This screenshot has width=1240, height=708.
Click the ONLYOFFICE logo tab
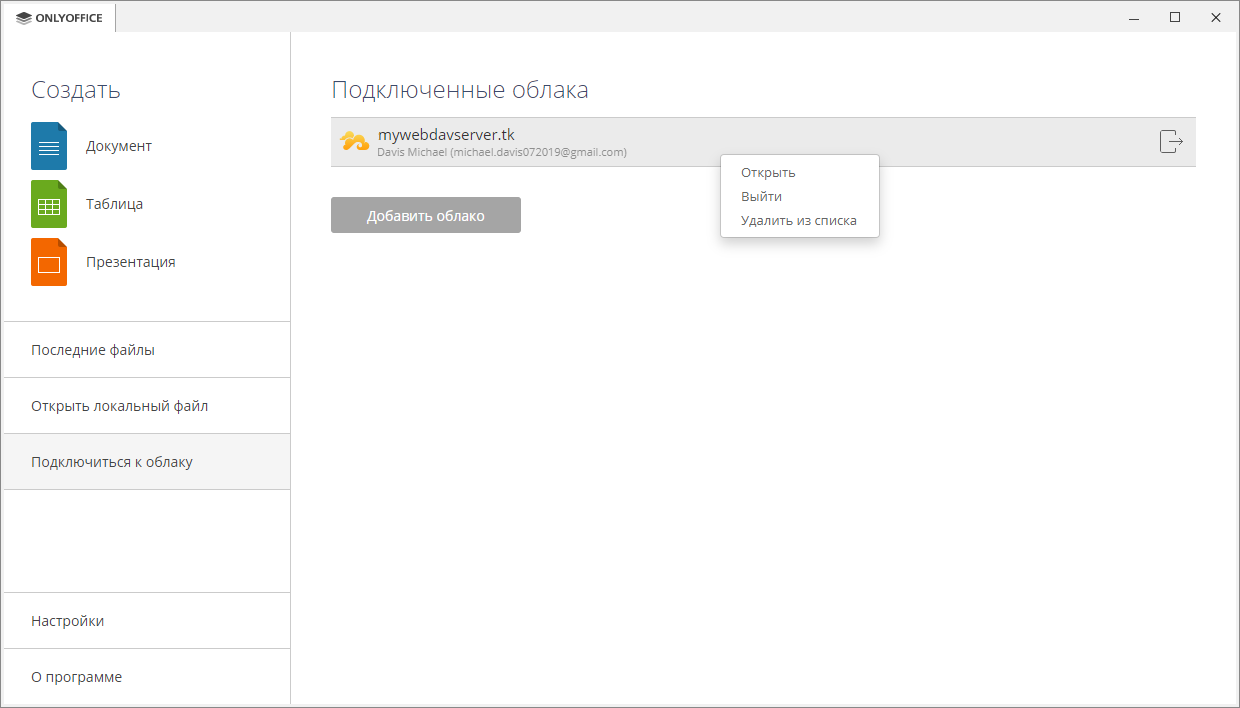[60, 18]
